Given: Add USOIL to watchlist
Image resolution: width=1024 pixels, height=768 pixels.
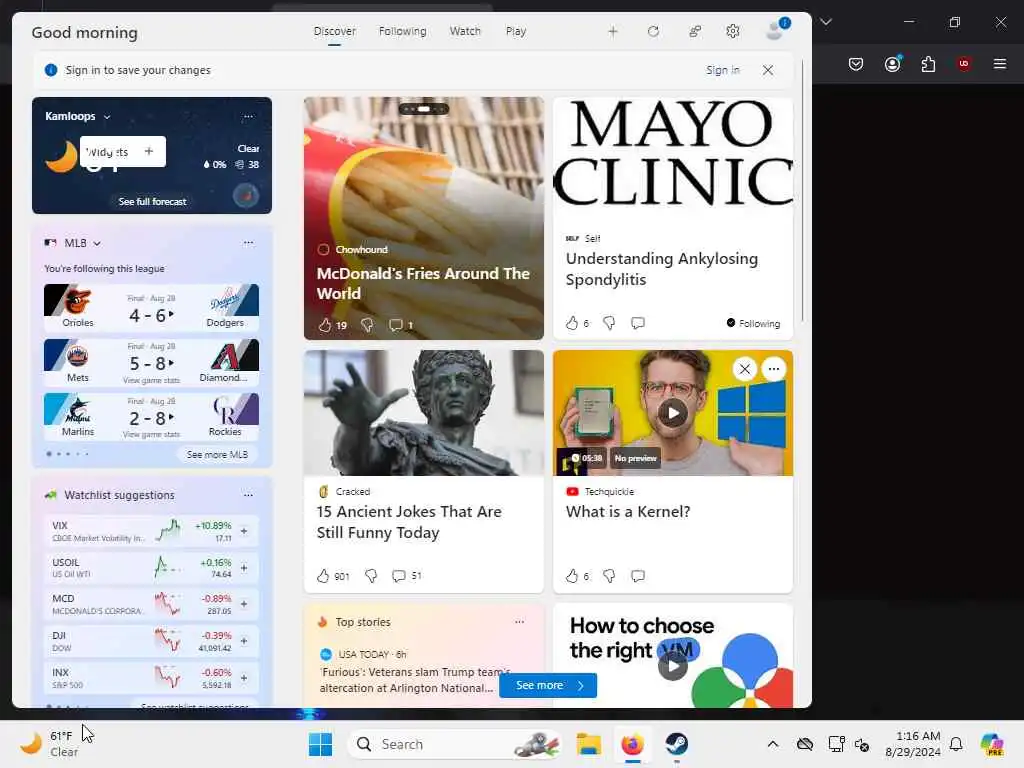Looking at the screenshot, I should tap(244, 568).
